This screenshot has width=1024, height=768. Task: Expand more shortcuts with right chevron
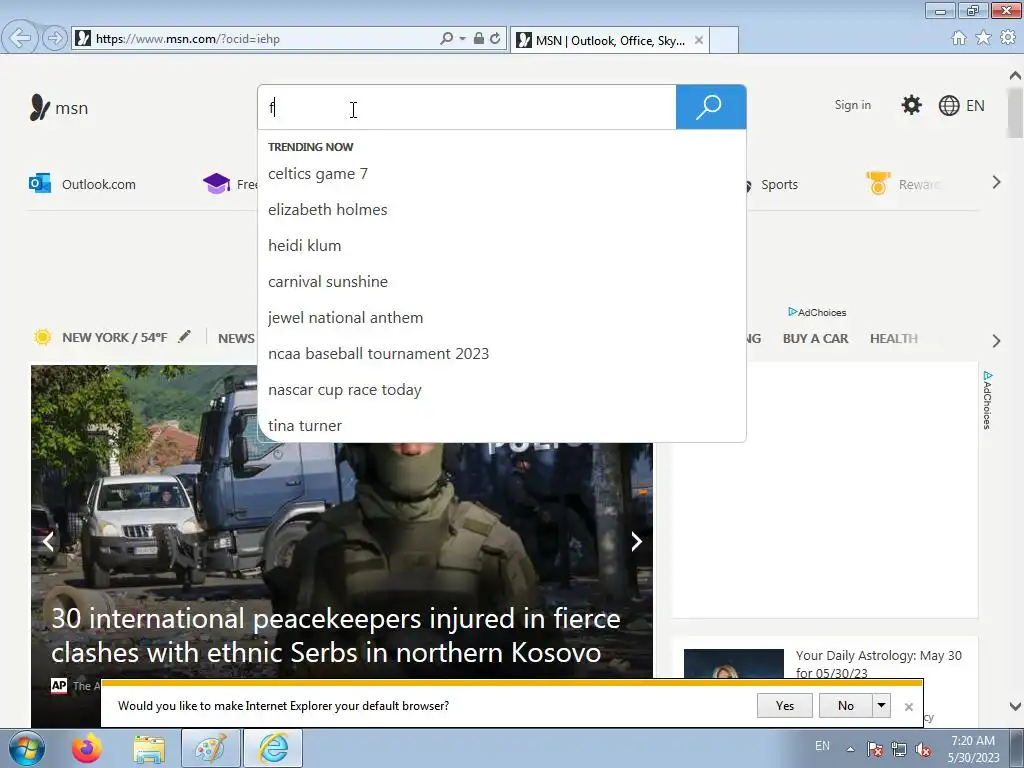tap(996, 183)
